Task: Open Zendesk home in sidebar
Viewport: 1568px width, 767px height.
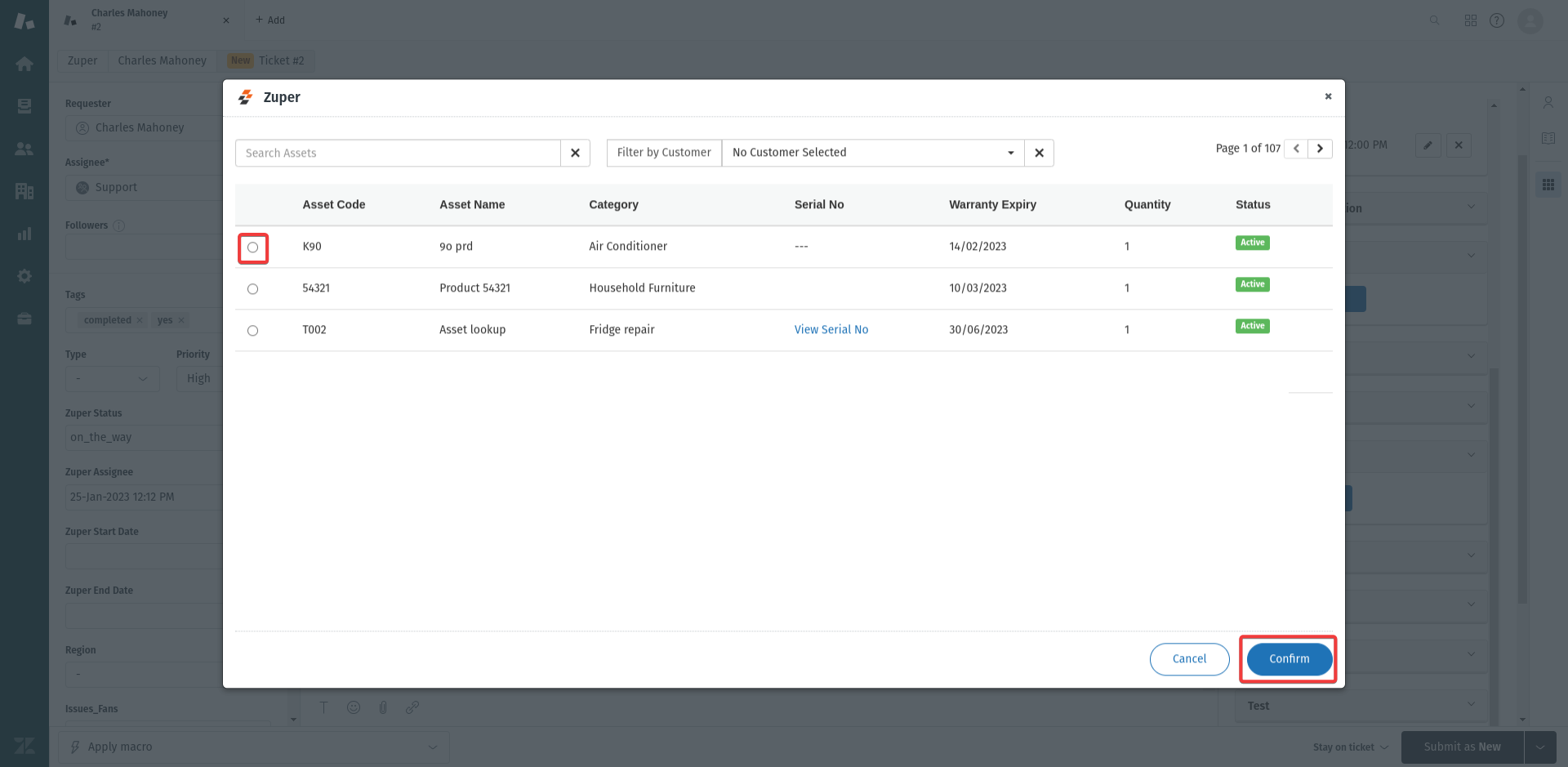Action: pyautogui.click(x=24, y=64)
